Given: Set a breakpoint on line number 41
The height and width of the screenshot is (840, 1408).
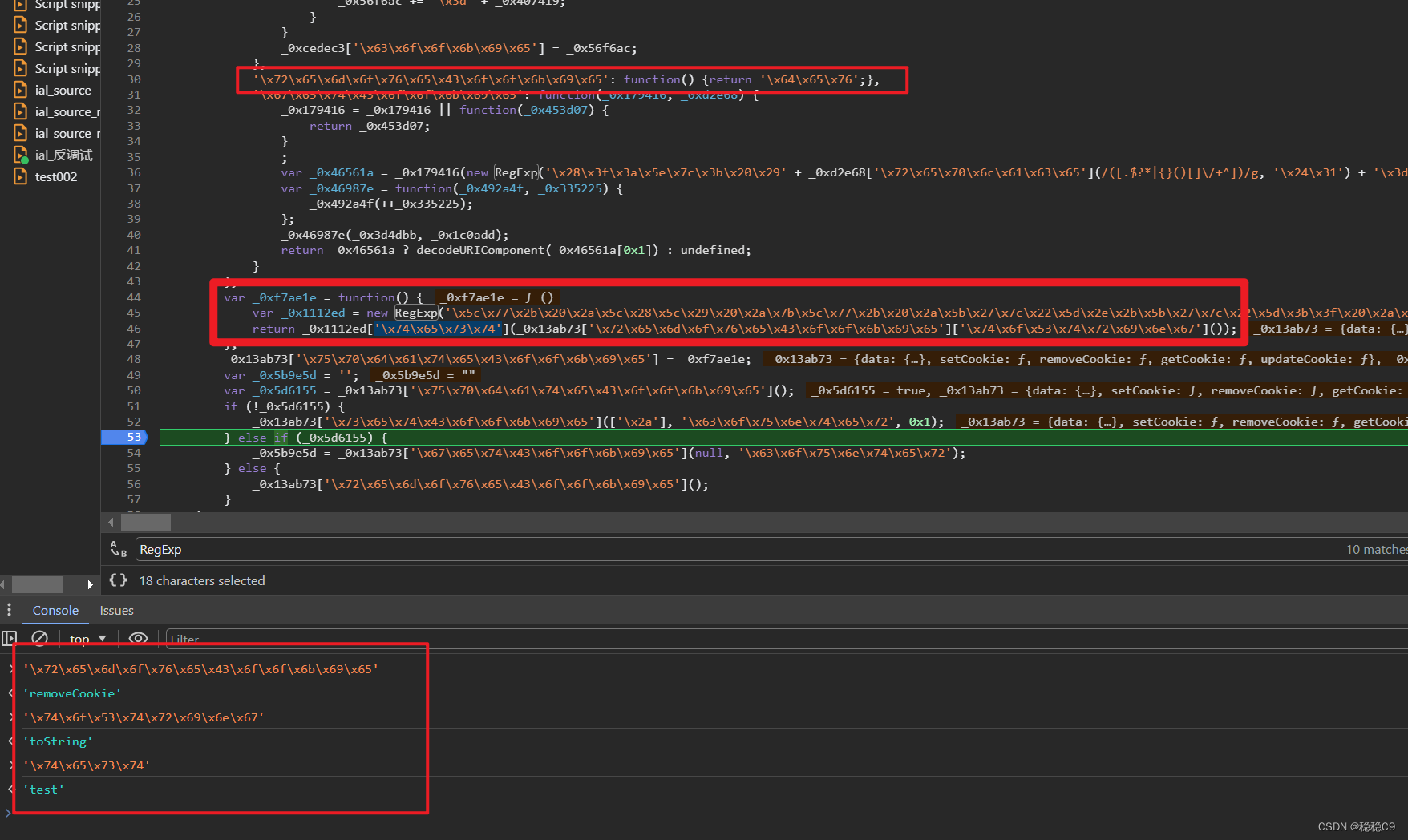Looking at the screenshot, I should coord(133,250).
